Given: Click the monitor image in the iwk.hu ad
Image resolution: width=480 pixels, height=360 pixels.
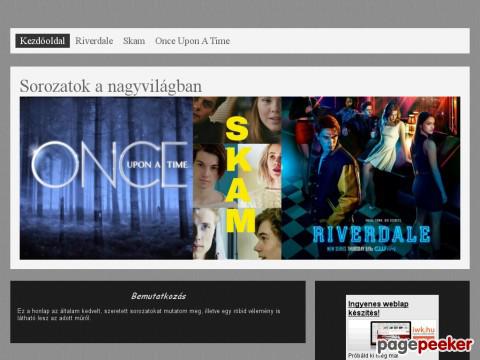Looking at the screenshot, I should [390, 333].
